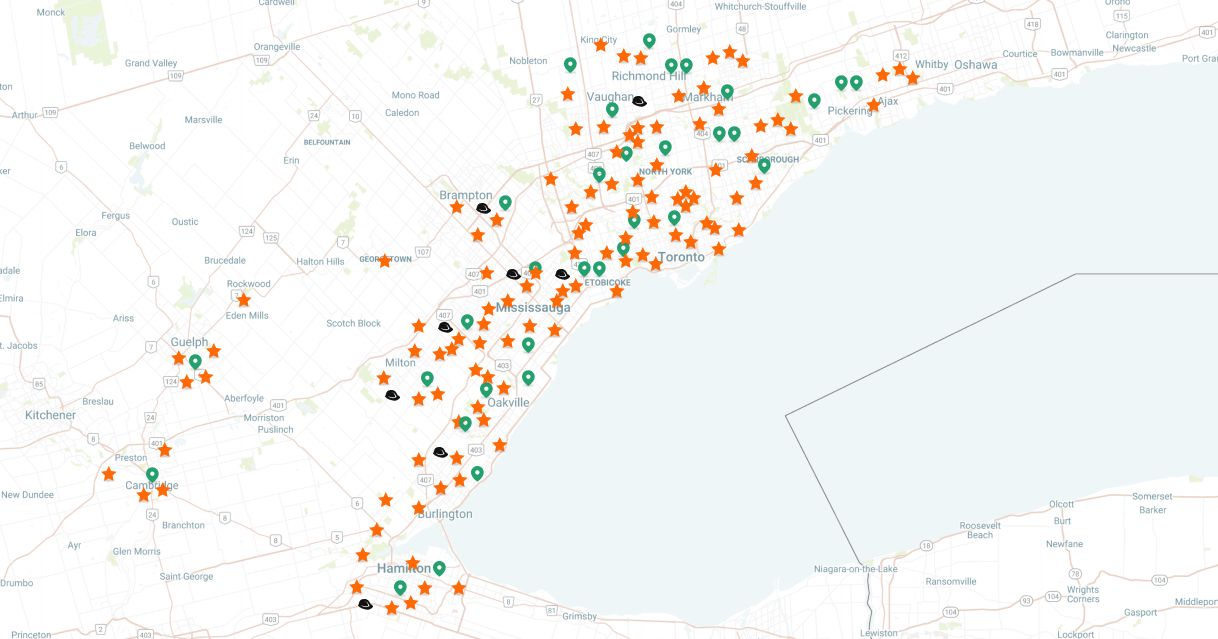Click the black hat marker near Brampton
The height and width of the screenshot is (639, 1218).
click(483, 208)
